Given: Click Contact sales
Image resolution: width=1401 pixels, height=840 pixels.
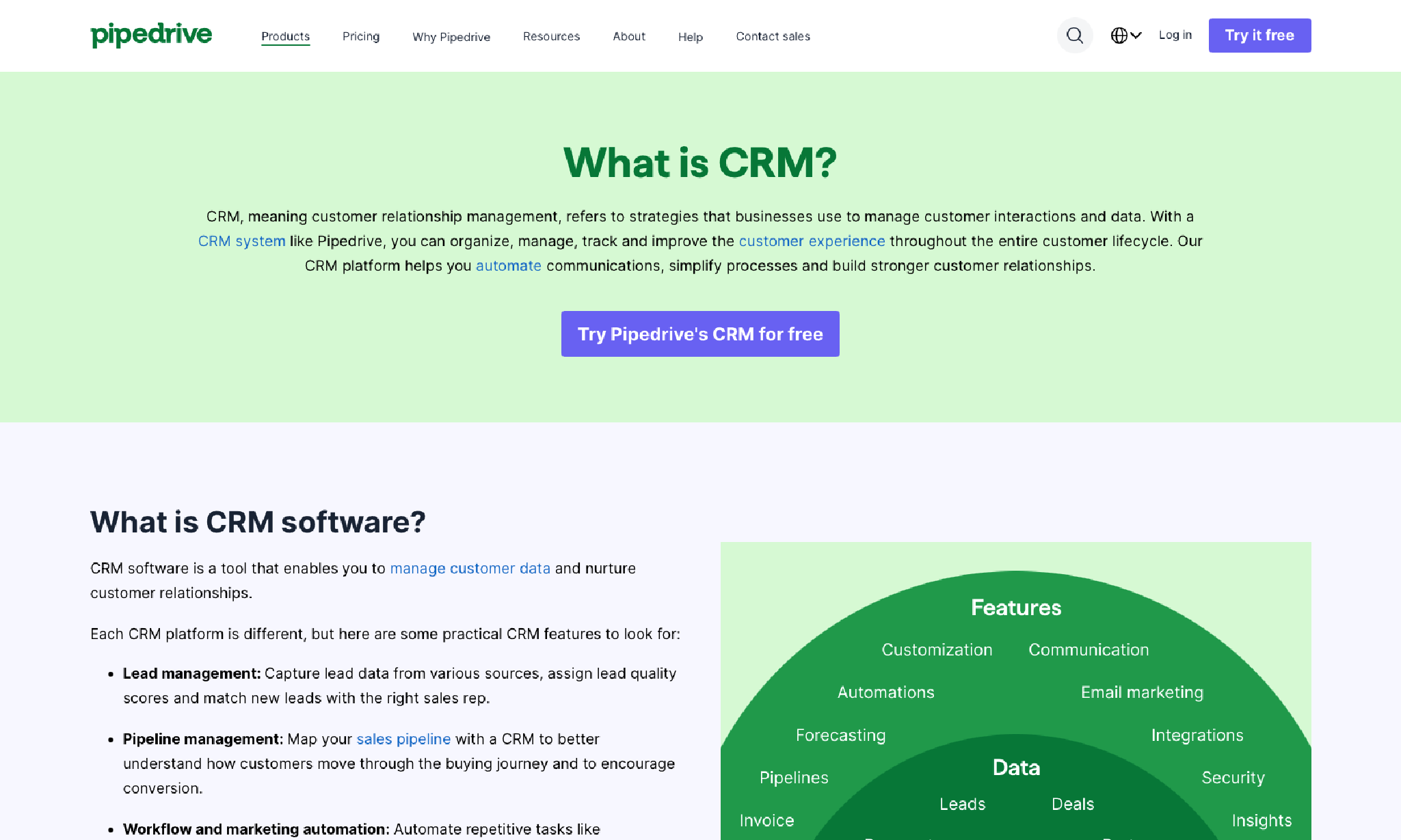Looking at the screenshot, I should point(773,36).
